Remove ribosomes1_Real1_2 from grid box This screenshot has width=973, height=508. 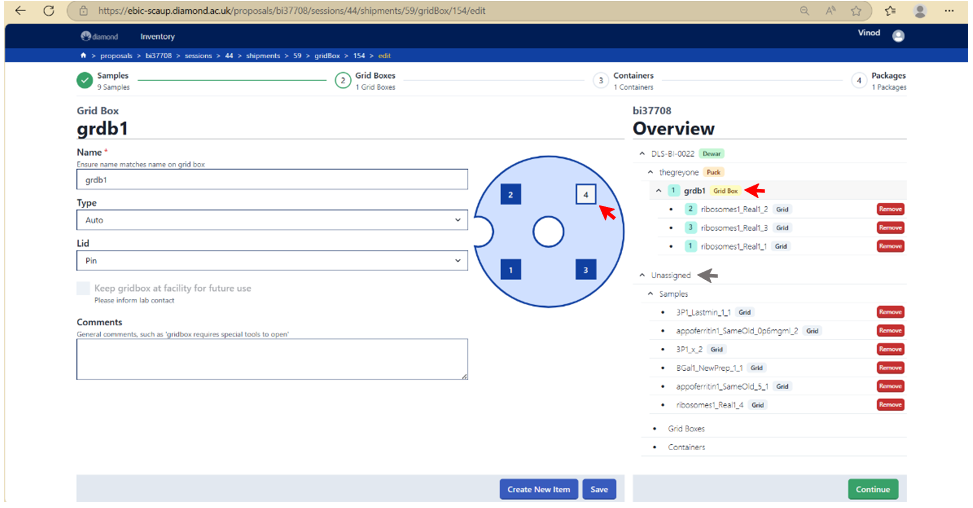[x=890, y=210]
